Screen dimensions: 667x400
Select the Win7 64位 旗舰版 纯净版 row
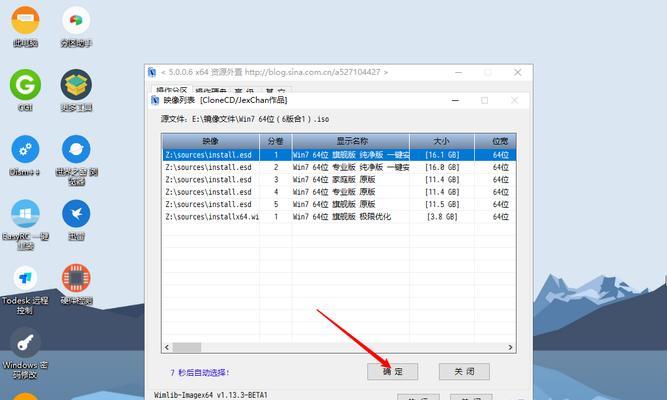tap(339, 155)
